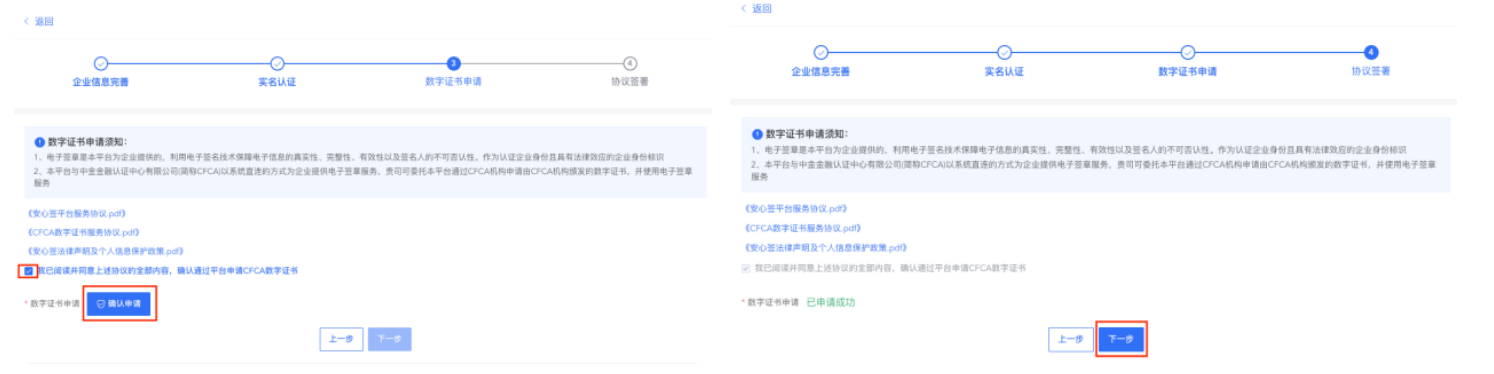The height and width of the screenshot is (374, 1494).
Task: Click the grey number 4 step circle
Action: 629,63
